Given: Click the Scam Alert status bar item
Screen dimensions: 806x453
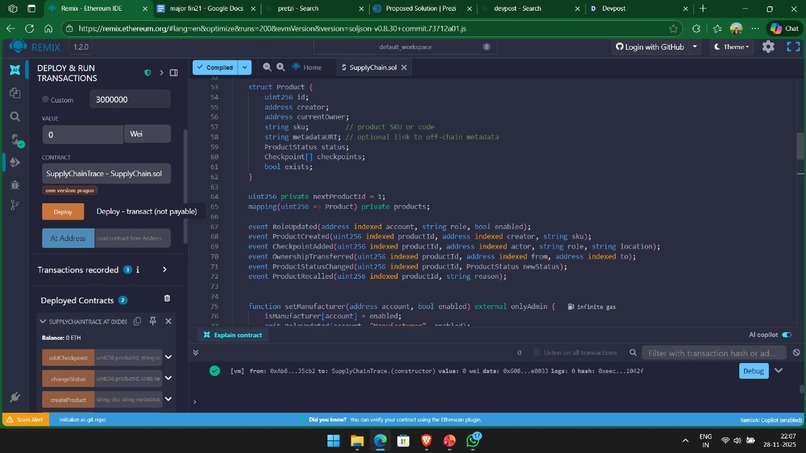Looking at the screenshot, I should click(25, 420).
